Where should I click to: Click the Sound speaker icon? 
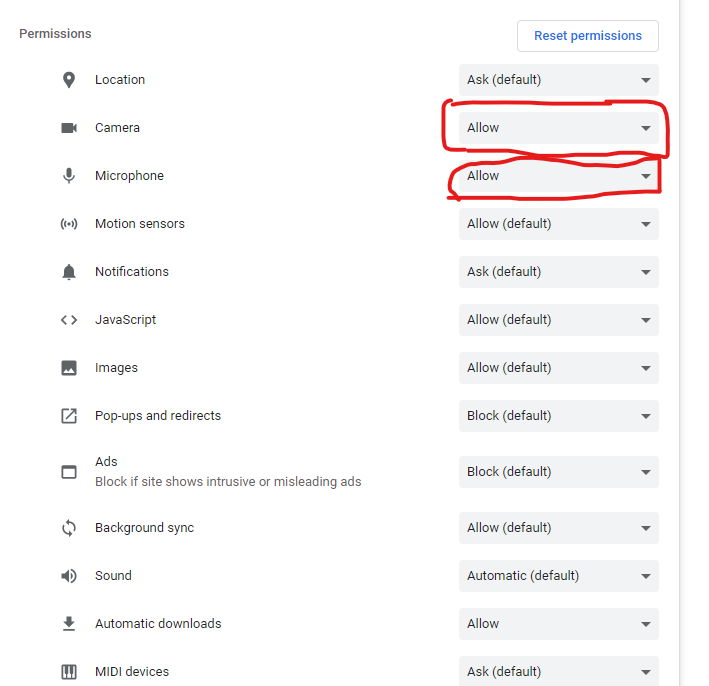(69, 576)
